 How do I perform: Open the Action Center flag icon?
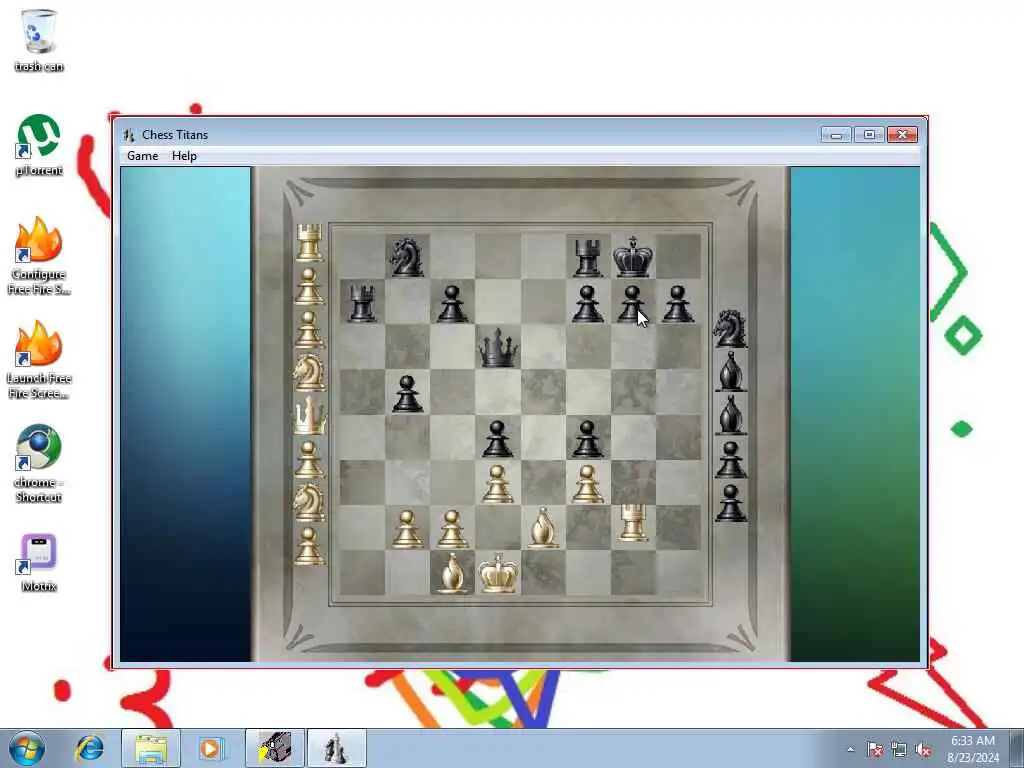pos(875,749)
